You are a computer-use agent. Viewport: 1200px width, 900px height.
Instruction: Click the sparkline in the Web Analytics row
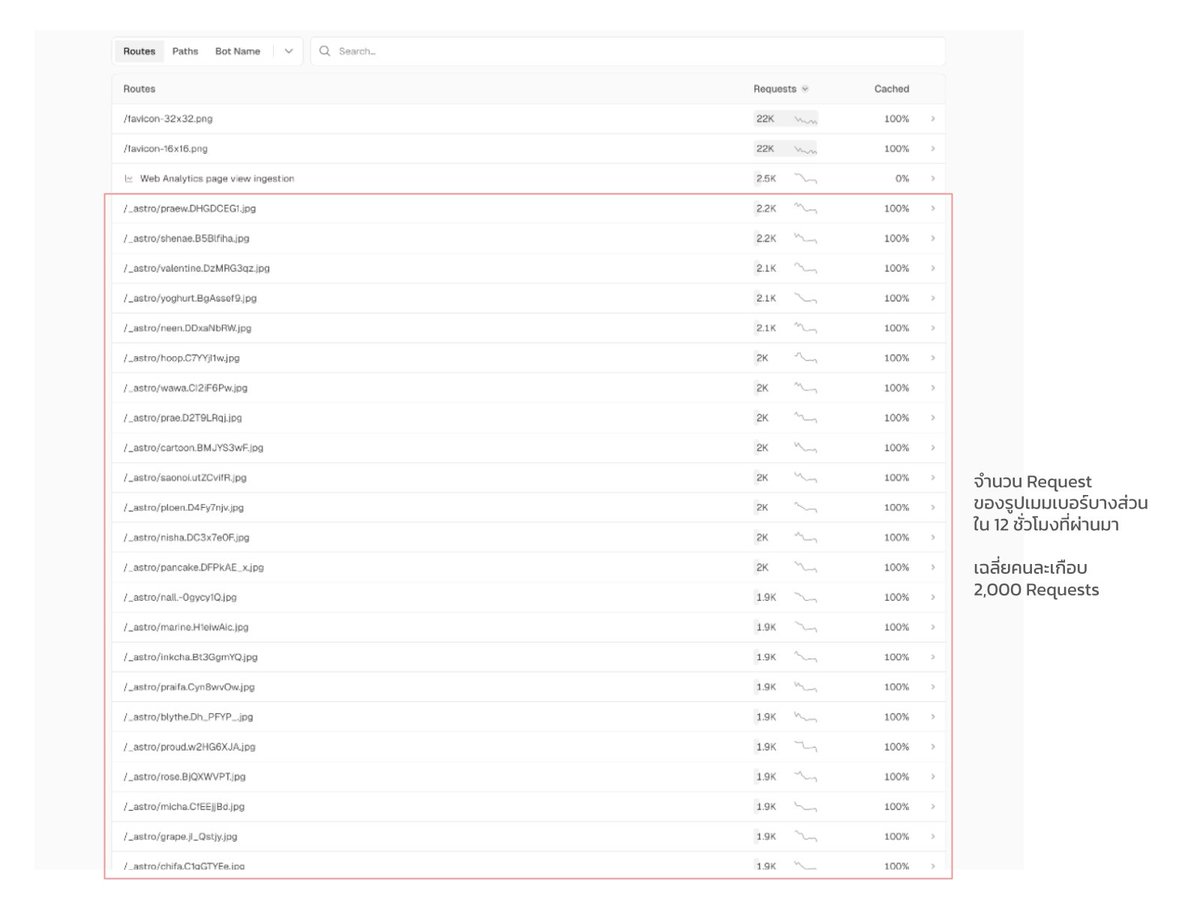tap(806, 179)
